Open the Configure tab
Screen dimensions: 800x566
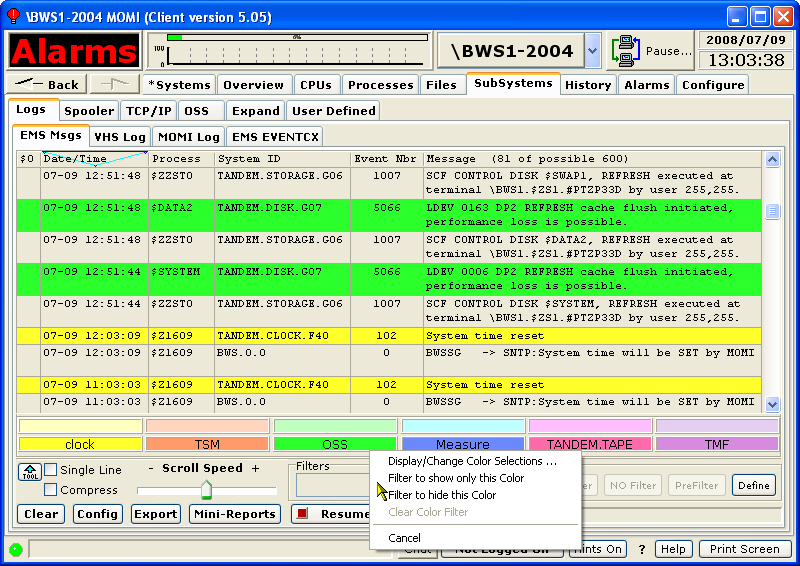tap(713, 85)
